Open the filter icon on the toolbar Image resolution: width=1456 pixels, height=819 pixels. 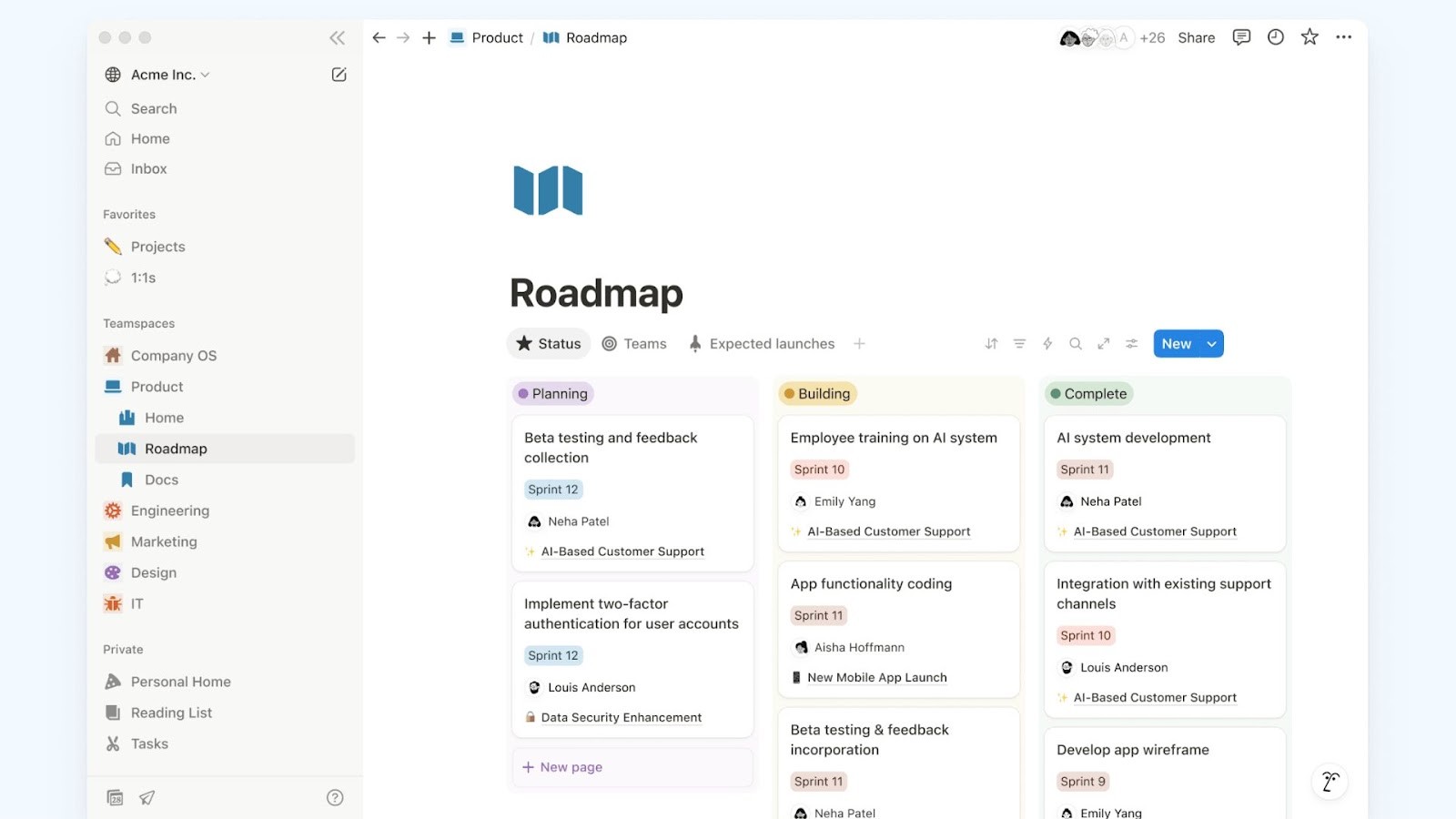point(1018,343)
